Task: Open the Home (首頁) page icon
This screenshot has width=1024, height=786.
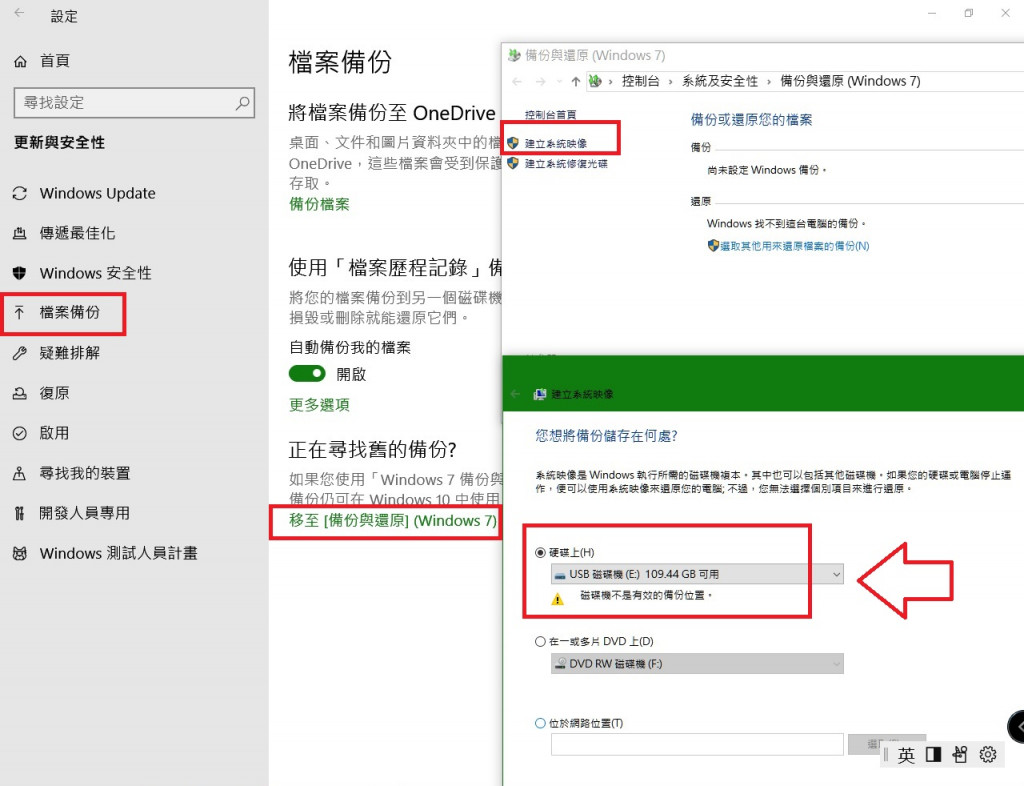Action: [x=20, y=61]
